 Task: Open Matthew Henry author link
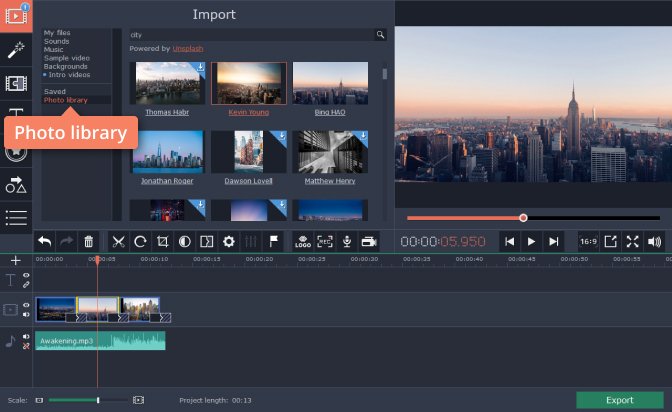pos(330,181)
